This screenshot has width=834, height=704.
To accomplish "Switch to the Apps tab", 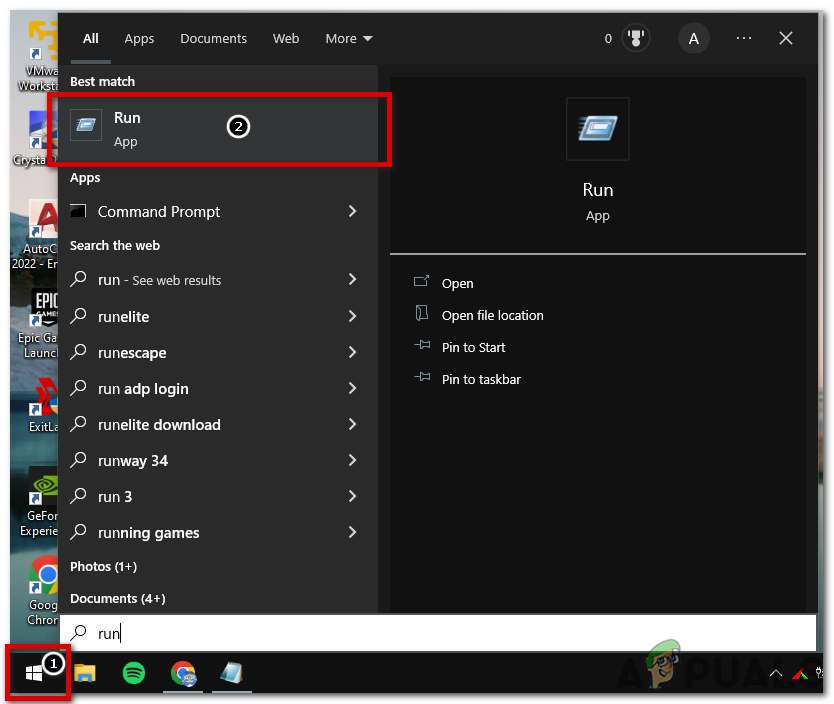I will pyautogui.click(x=139, y=38).
